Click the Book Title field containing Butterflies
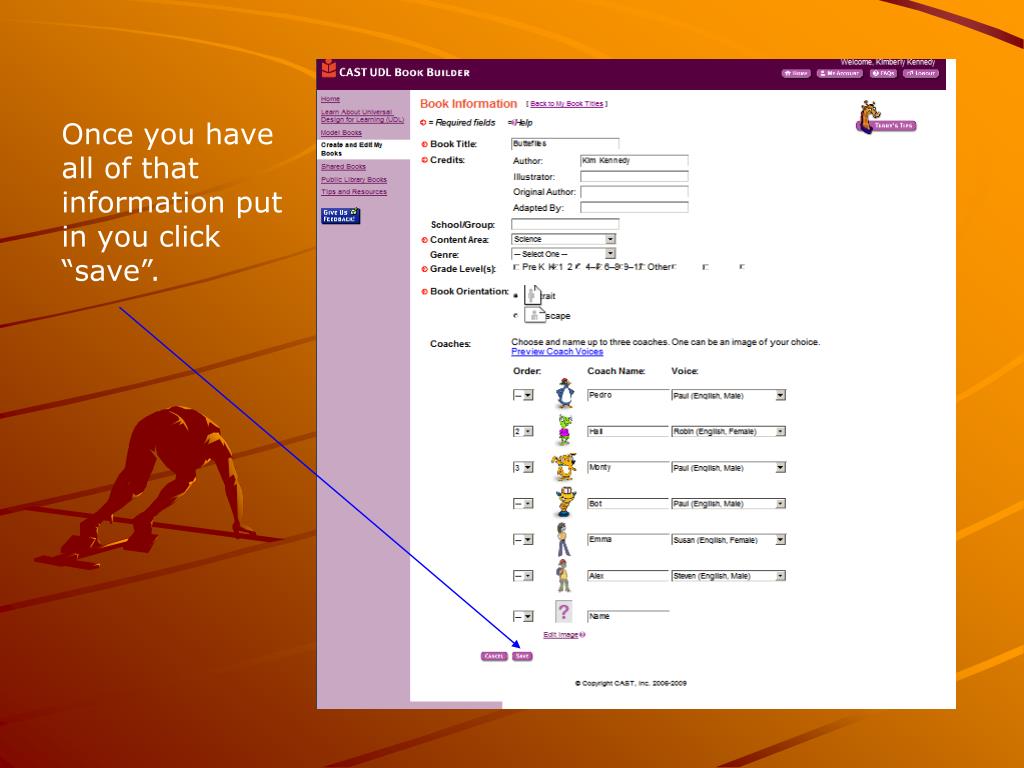The image size is (1024, 768). [x=565, y=144]
